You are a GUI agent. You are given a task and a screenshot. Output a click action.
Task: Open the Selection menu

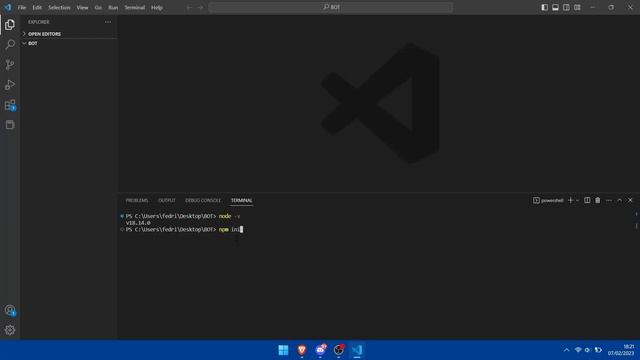click(59, 7)
